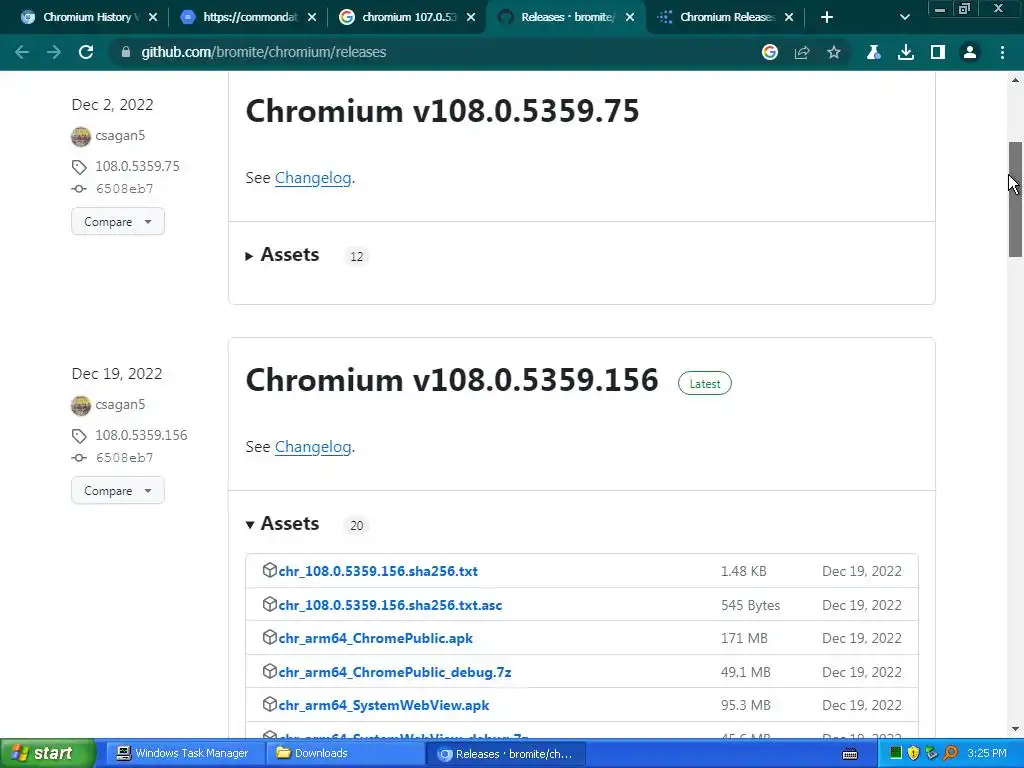Close the commondatastorage tab

coord(312,17)
